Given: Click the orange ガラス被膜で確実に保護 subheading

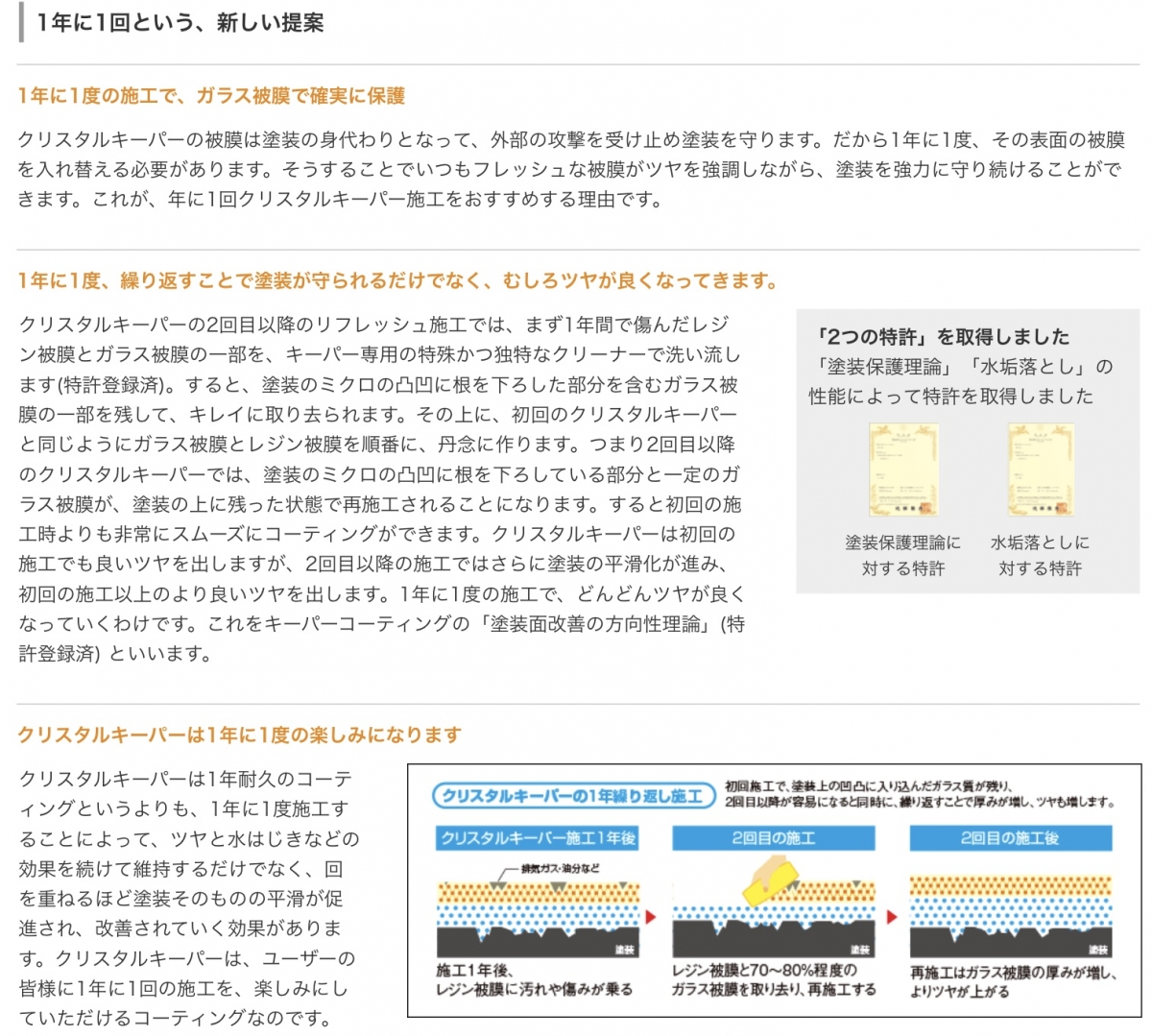Looking at the screenshot, I should pos(211,96).
